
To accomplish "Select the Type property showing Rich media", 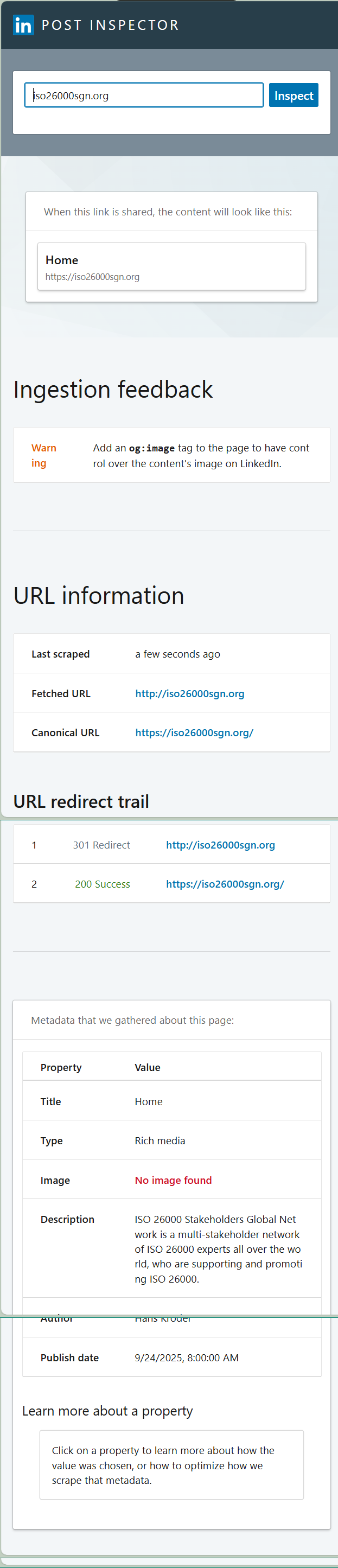I will 52,1140.
